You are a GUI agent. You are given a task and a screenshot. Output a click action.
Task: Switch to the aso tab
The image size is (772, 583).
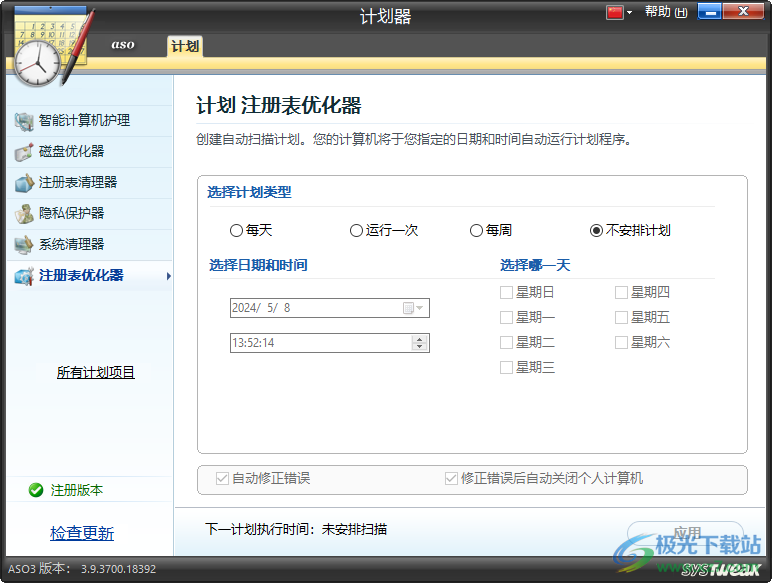123,45
